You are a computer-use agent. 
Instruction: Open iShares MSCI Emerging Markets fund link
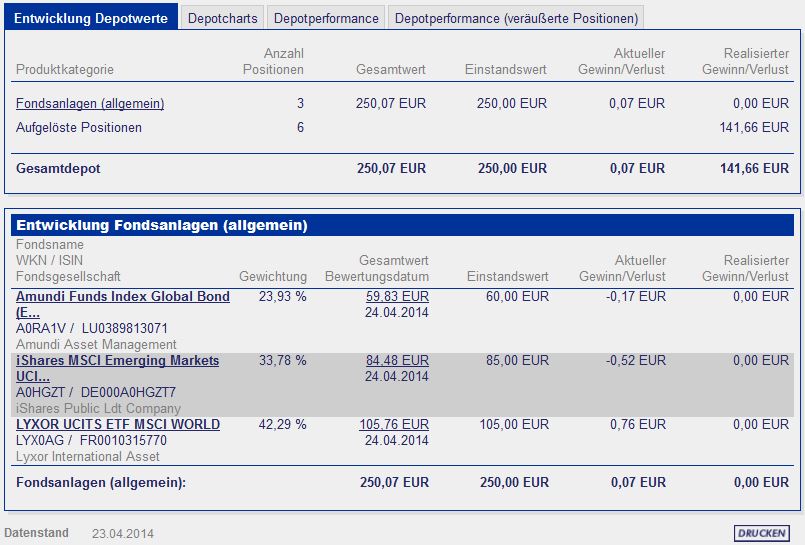(117, 361)
